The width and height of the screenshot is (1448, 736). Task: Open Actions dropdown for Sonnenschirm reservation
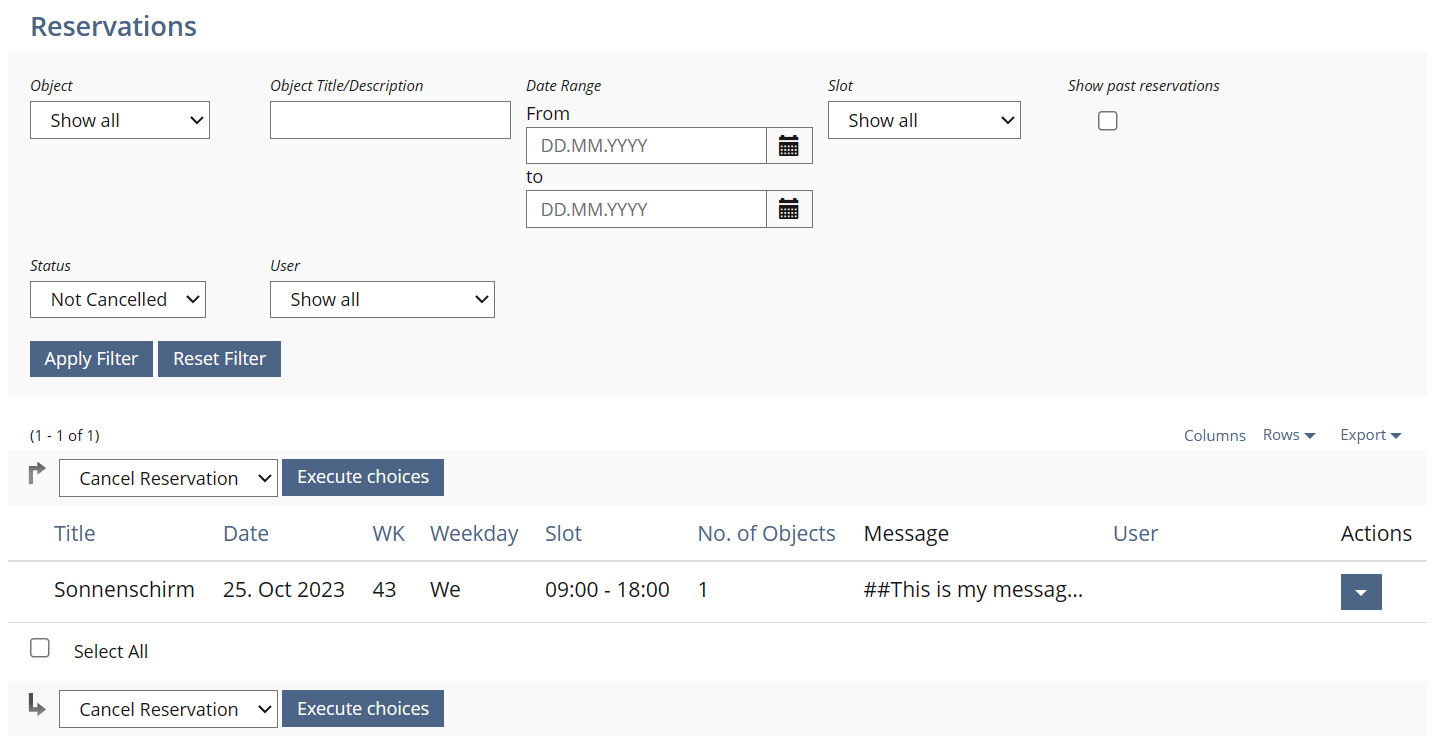tap(1360, 592)
